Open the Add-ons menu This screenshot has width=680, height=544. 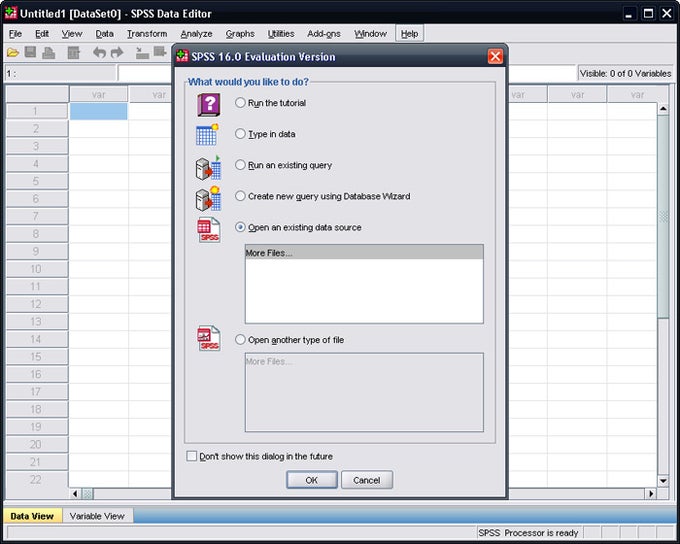tap(324, 33)
